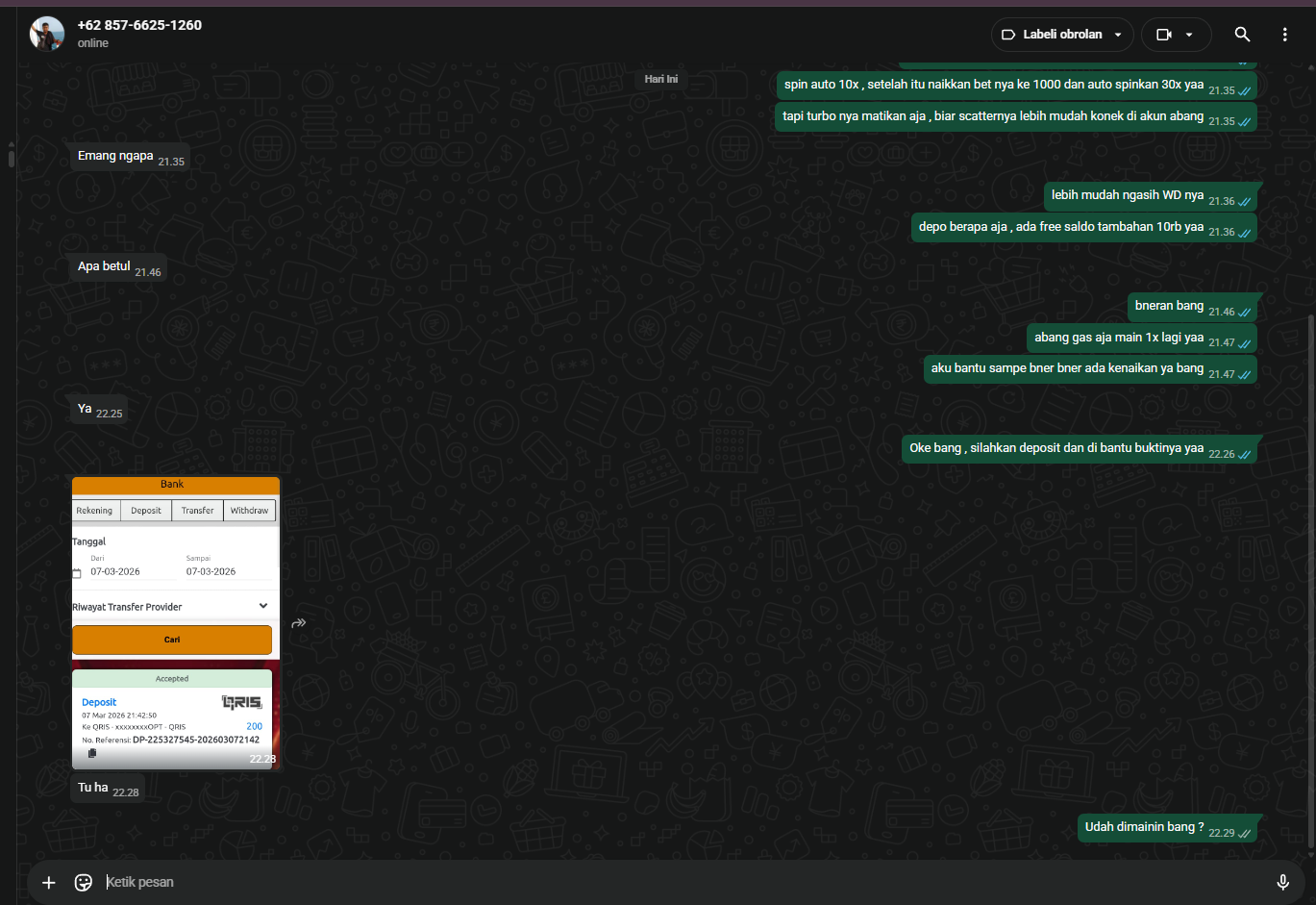Image resolution: width=1316 pixels, height=905 pixels.
Task: Select the 'Apa betul' message
Action: click(x=118, y=267)
